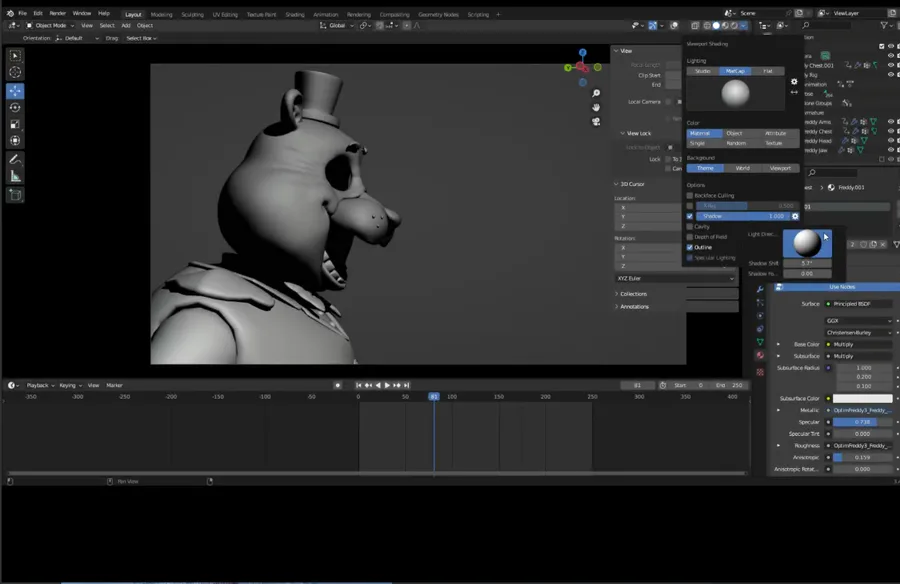
Task: Select the Add Cube tool
Action: click(x=15, y=195)
